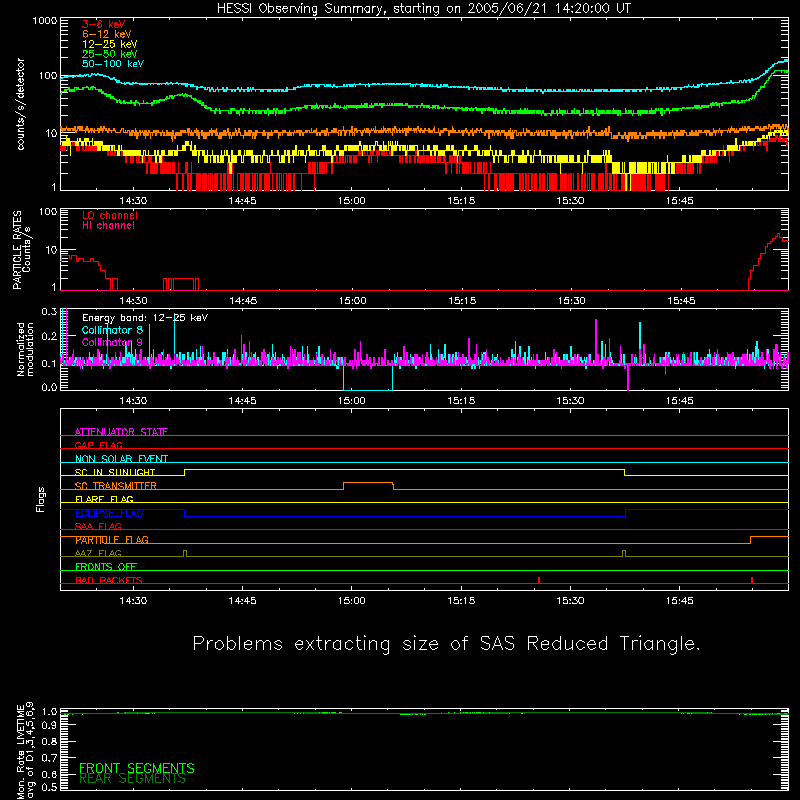The height and width of the screenshot is (800, 800).
Task: Click the 'SC_TRANSMITTER' flag label
Action: pos(115,486)
